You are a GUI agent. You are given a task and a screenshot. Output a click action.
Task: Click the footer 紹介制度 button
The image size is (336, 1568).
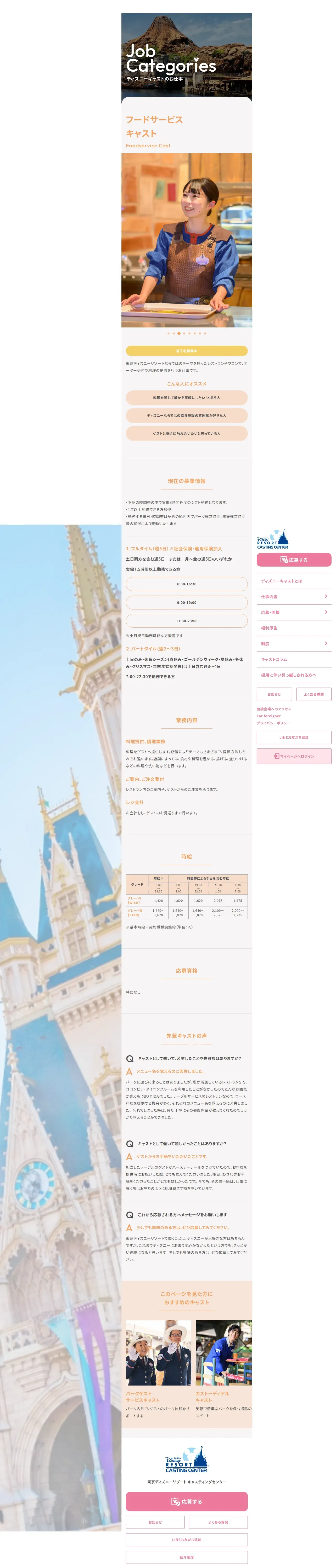tap(187, 1558)
